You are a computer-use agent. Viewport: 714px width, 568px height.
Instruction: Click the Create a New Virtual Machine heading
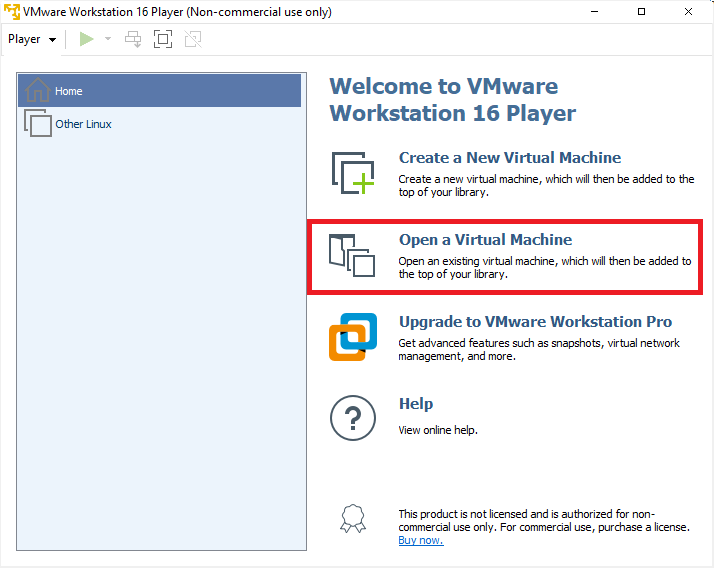(x=509, y=158)
